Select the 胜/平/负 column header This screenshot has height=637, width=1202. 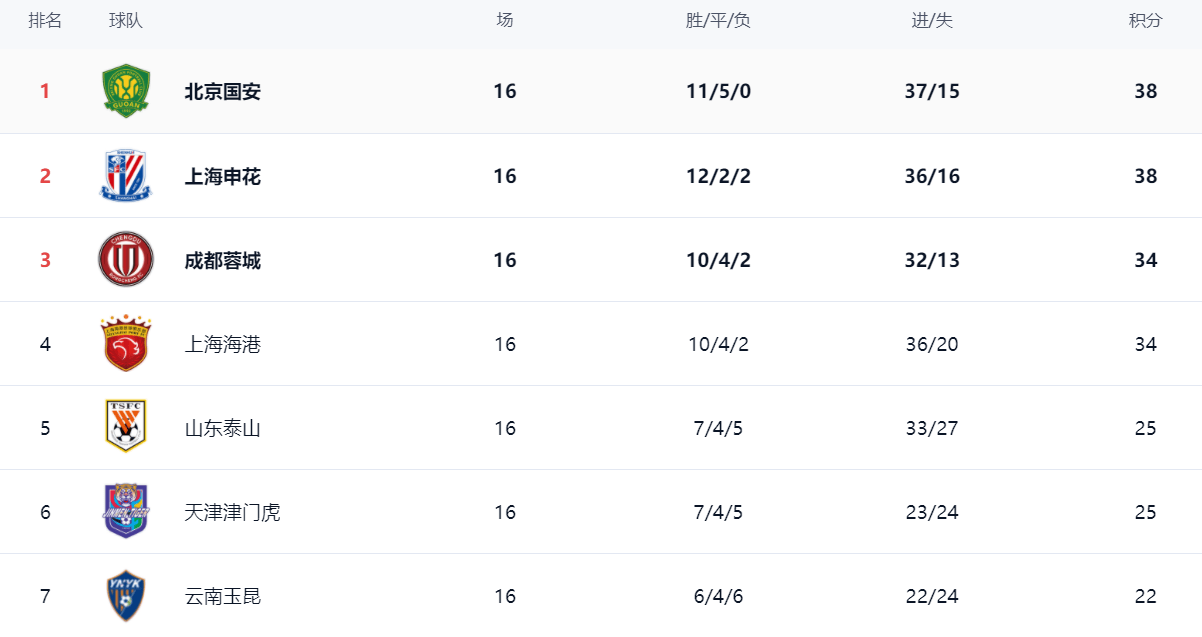(x=718, y=21)
